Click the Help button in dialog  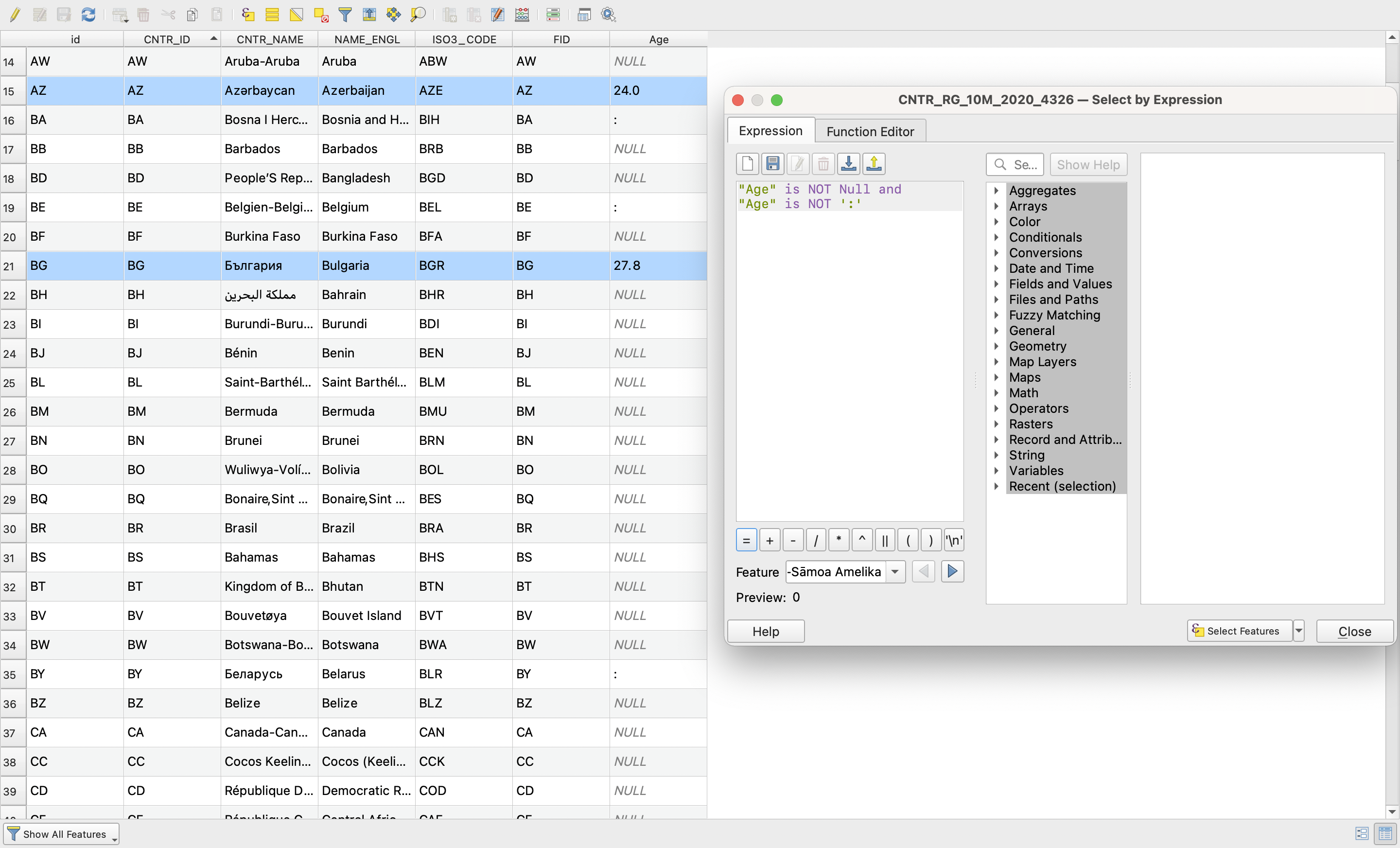click(x=765, y=631)
